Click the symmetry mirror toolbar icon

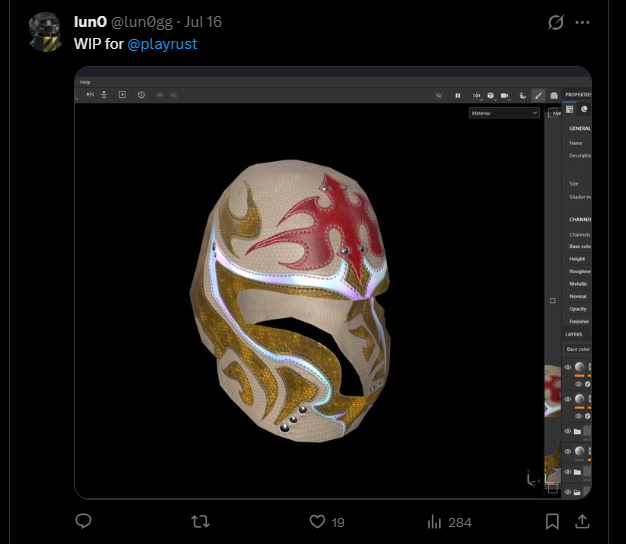click(x=90, y=95)
